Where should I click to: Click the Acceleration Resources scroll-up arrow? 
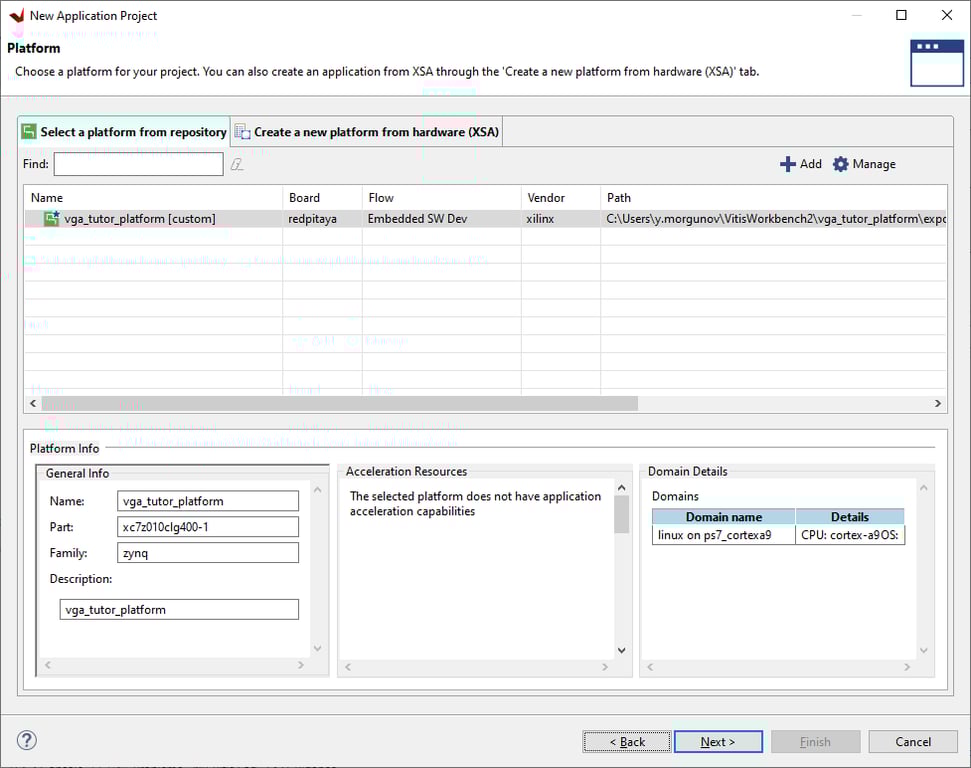pos(622,488)
